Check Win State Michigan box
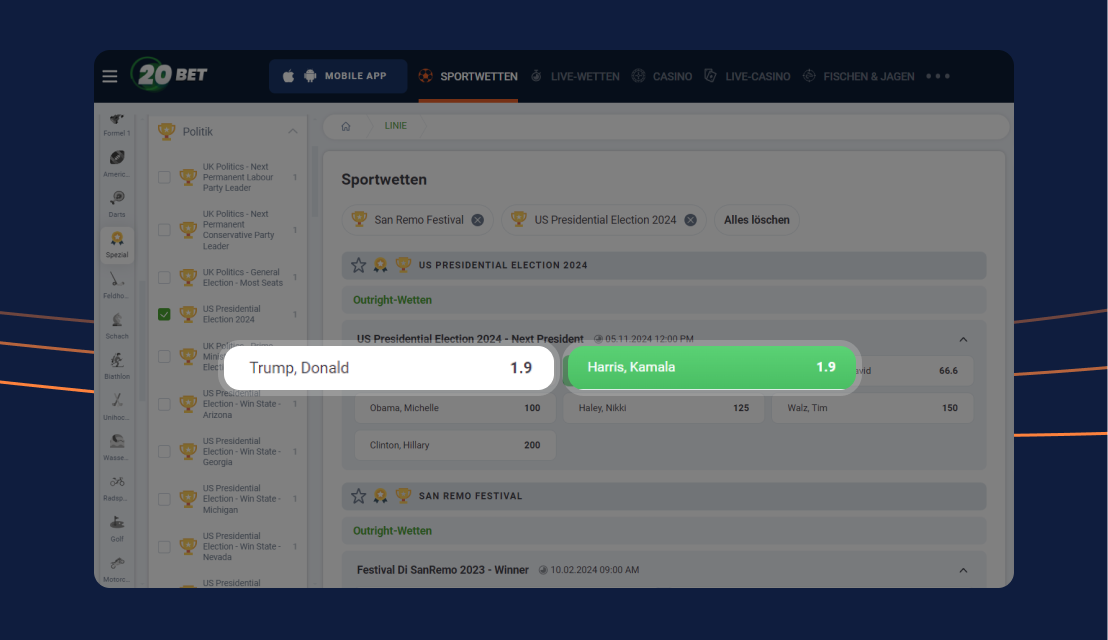 (164, 499)
